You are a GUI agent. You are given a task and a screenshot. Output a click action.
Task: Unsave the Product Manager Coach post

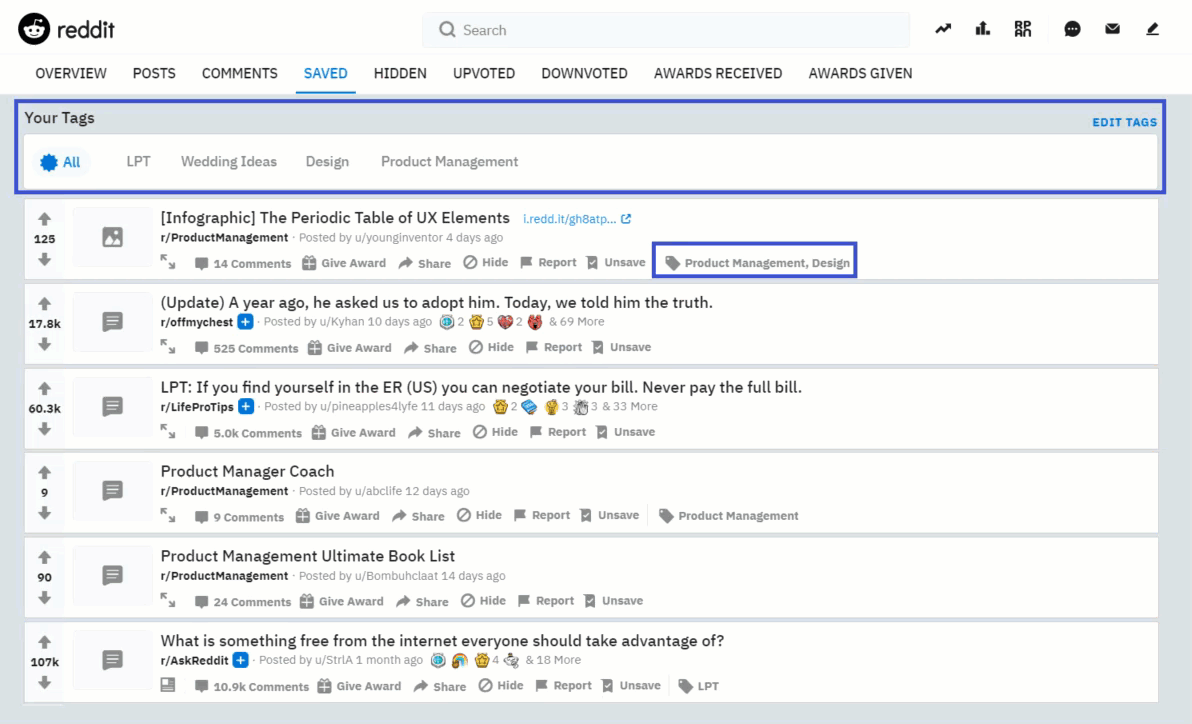click(x=610, y=516)
